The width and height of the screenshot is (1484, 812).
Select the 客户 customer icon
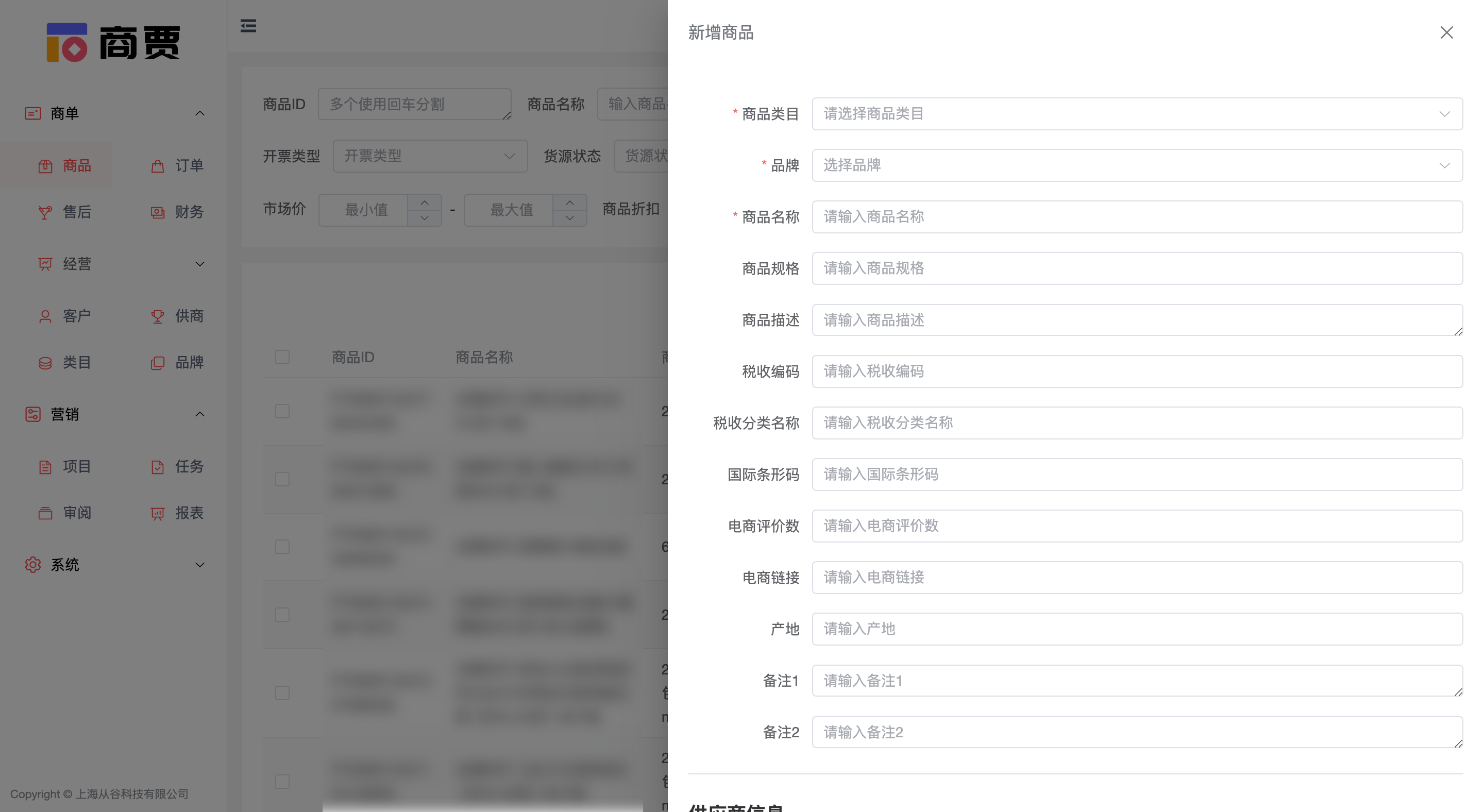tap(45, 316)
